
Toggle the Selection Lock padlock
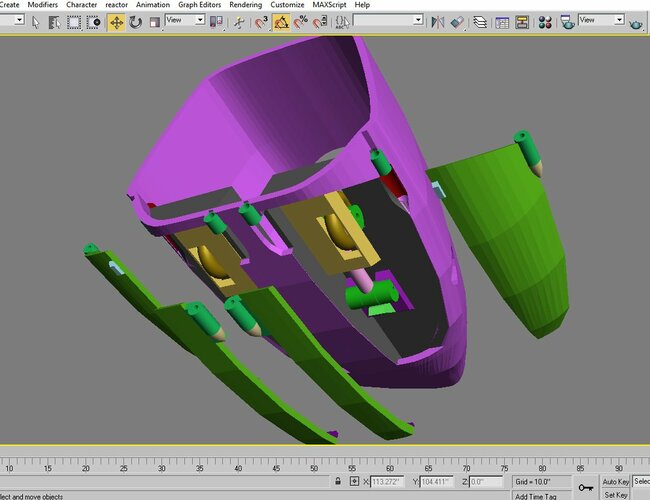tap(338, 481)
